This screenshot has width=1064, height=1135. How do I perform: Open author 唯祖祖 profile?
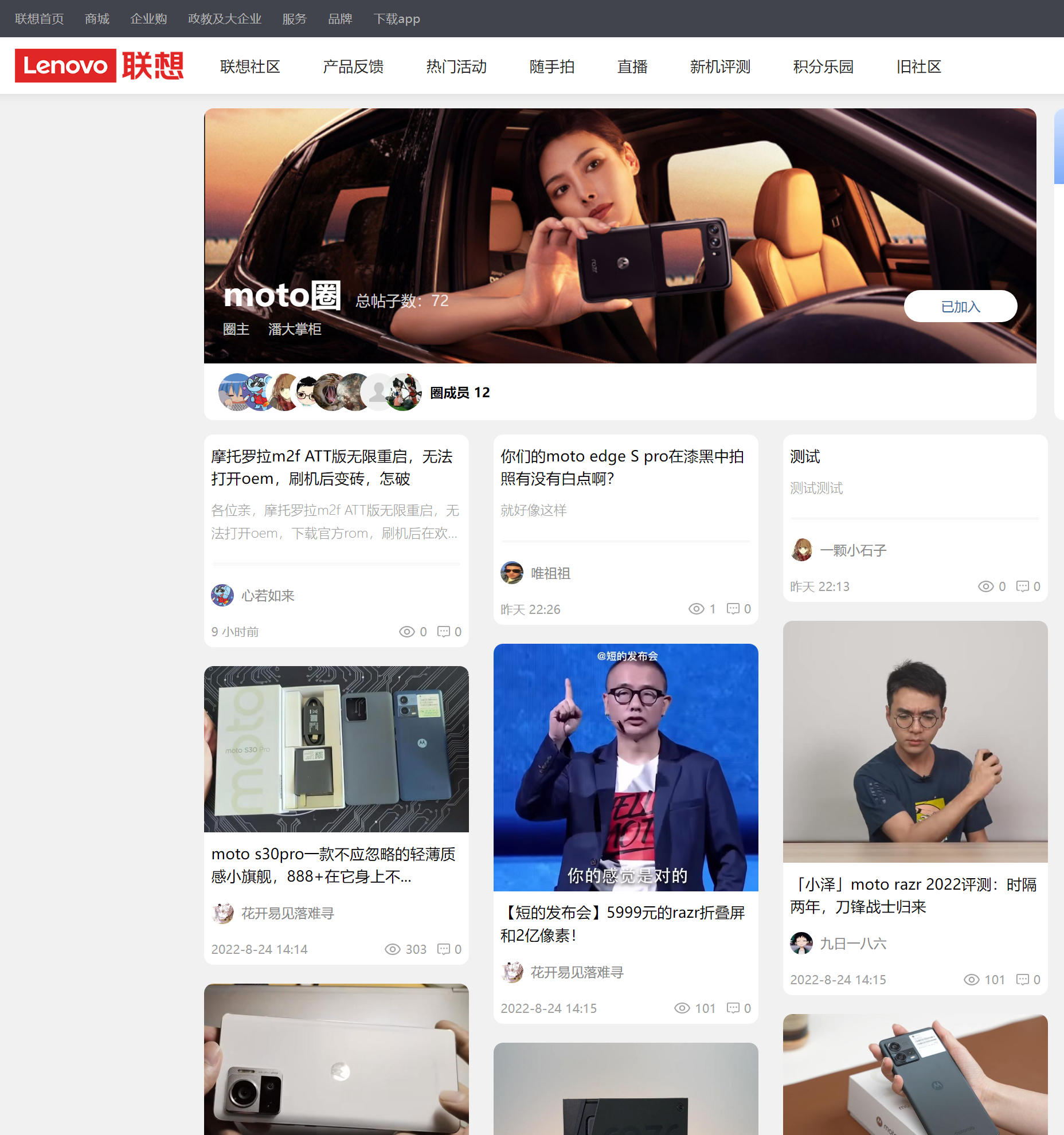tap(550, 573)
